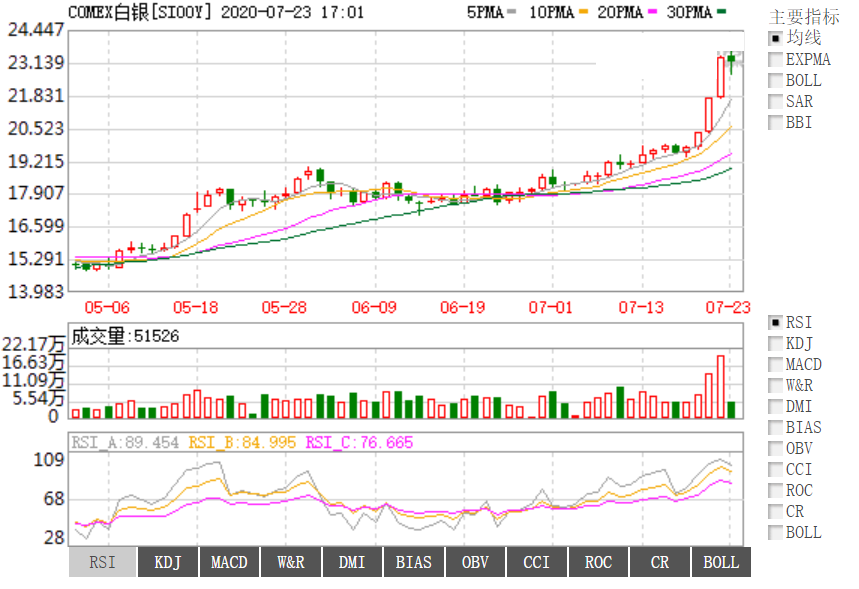The image size is (859, 589).
Task: Select the BOLL tab at bottom right
Action: [721, 562]
